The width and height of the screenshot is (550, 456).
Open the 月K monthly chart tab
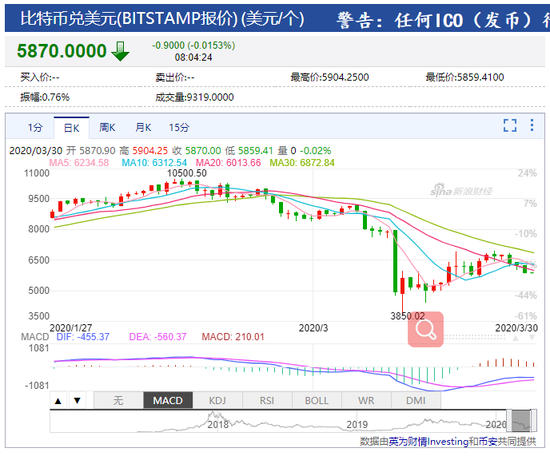143,127
